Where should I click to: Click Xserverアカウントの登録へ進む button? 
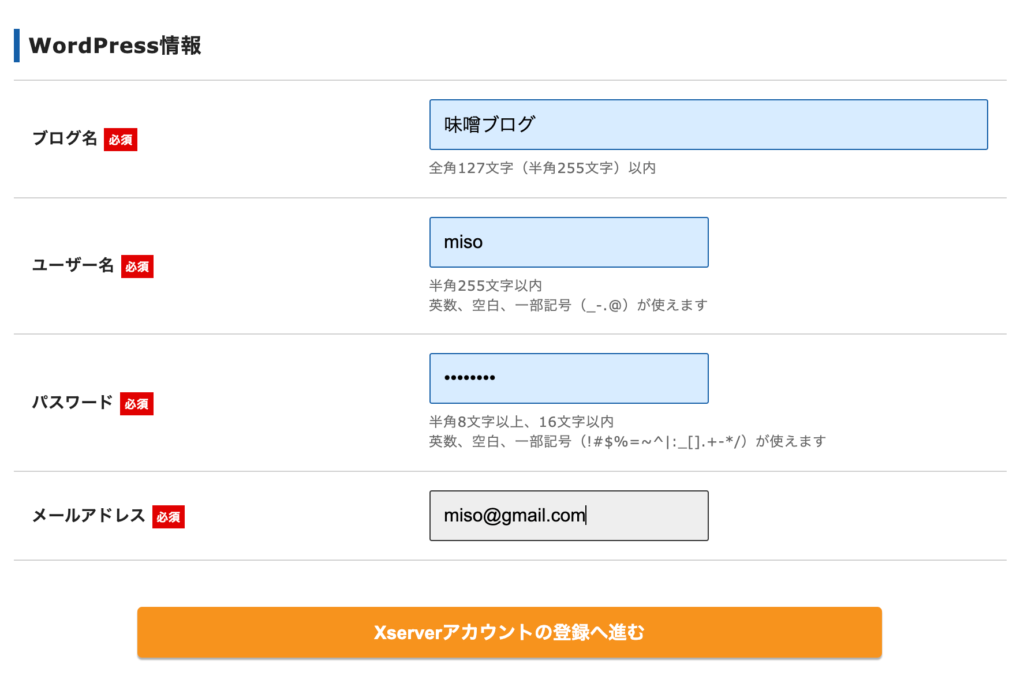(509, 632)
